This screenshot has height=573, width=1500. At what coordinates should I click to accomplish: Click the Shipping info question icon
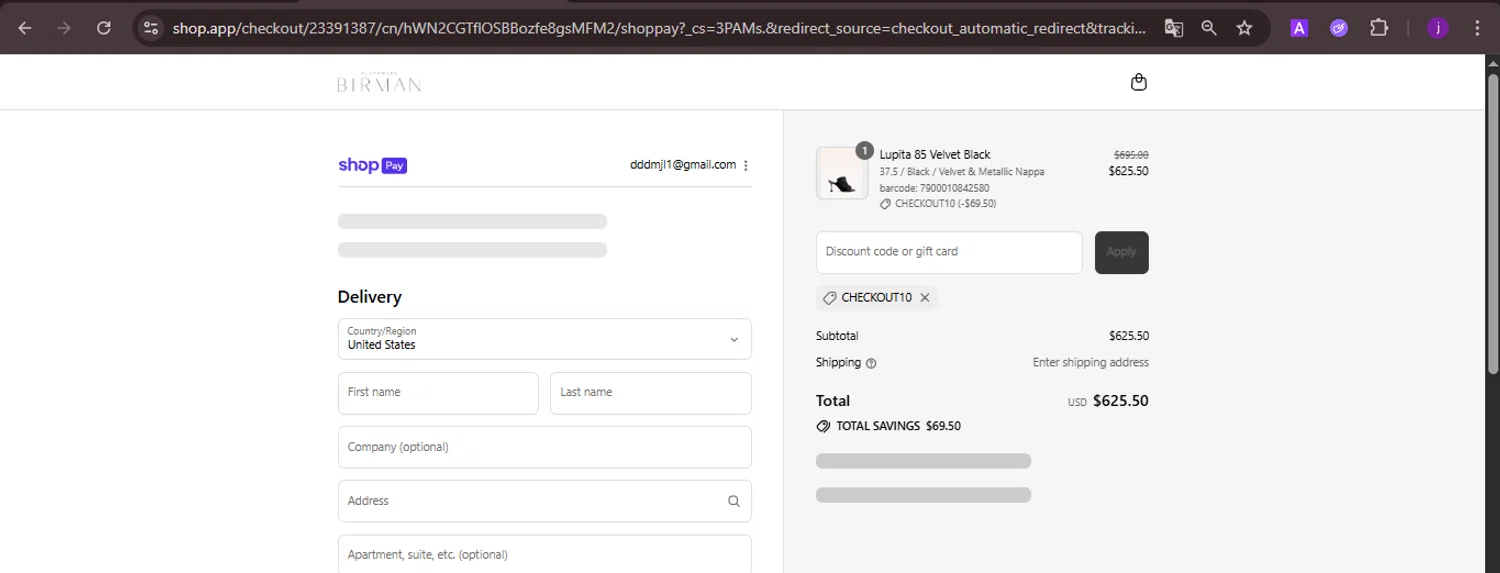[x=871, y=363]
